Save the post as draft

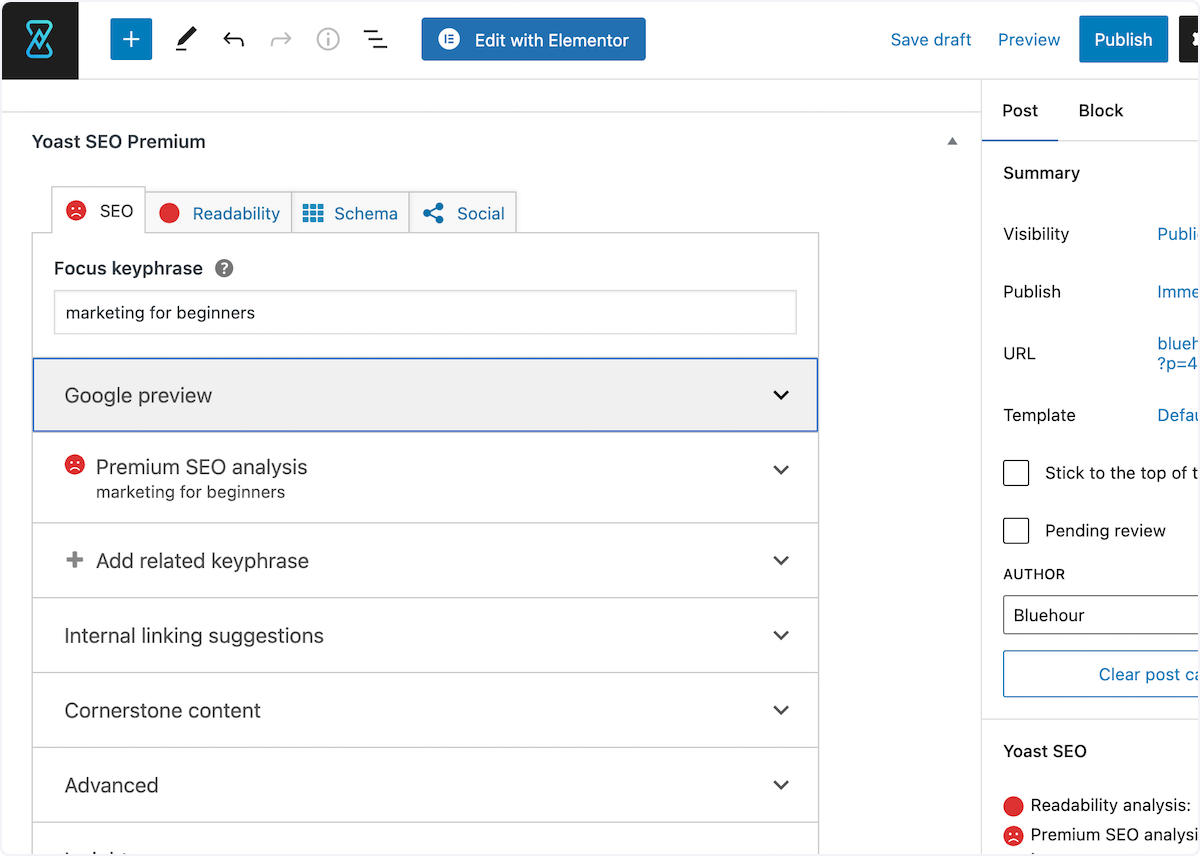click(931, 40)
